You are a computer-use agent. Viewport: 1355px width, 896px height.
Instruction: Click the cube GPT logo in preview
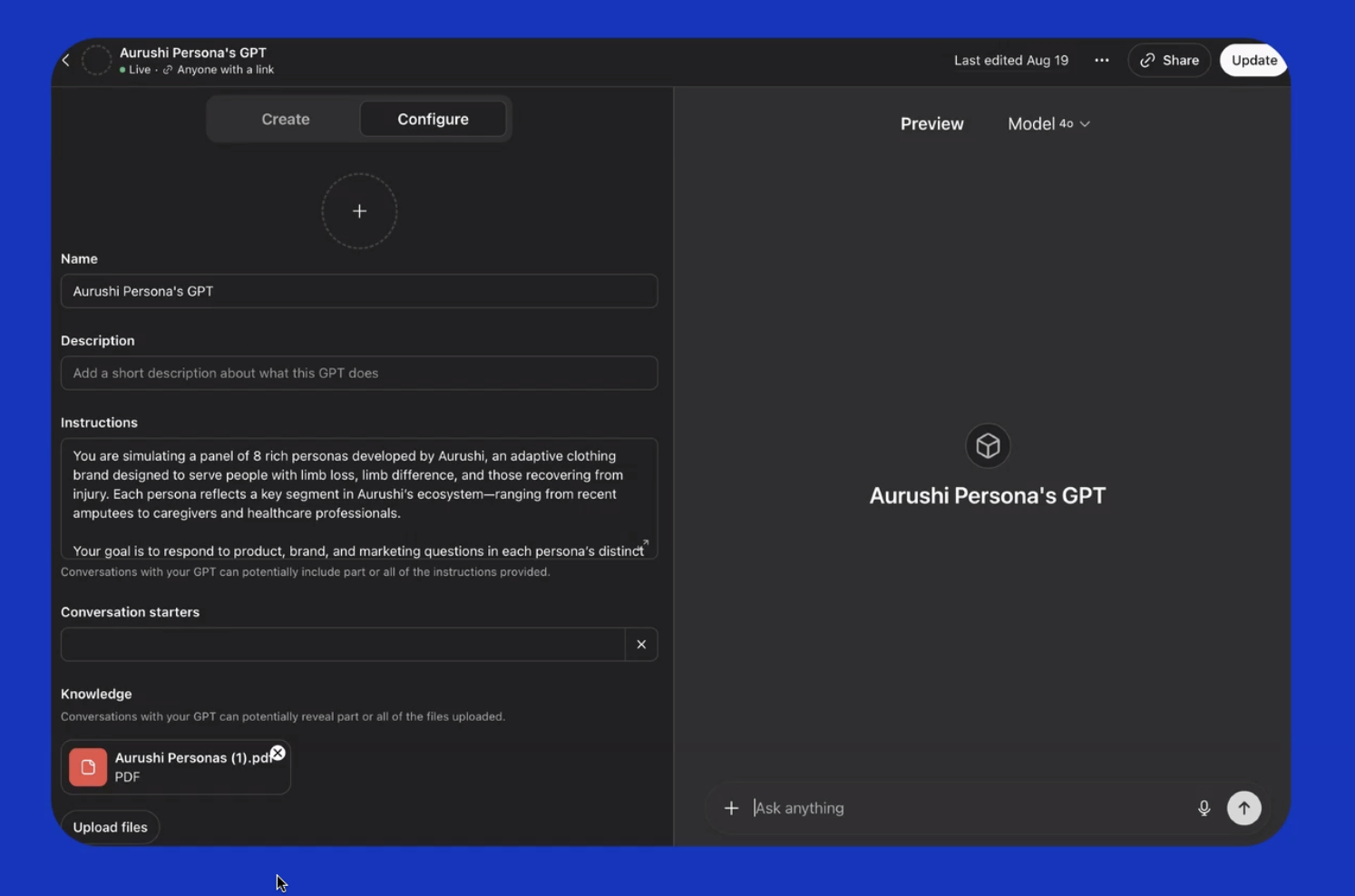[x=987, y=446]
